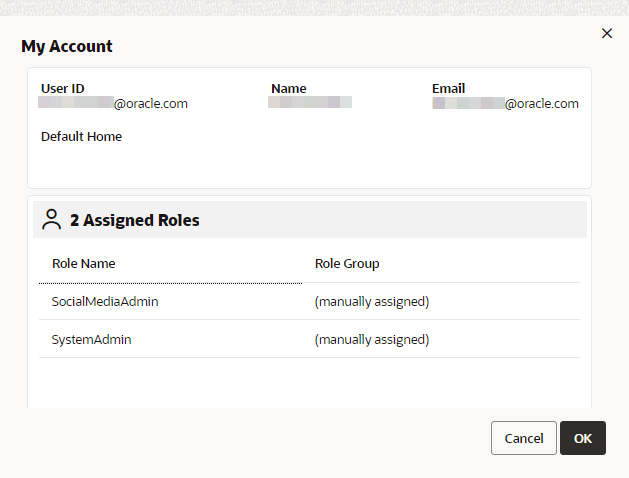Click the Role Group column header
Viewport: 629px width, 478px height.
tap(347, 264)
